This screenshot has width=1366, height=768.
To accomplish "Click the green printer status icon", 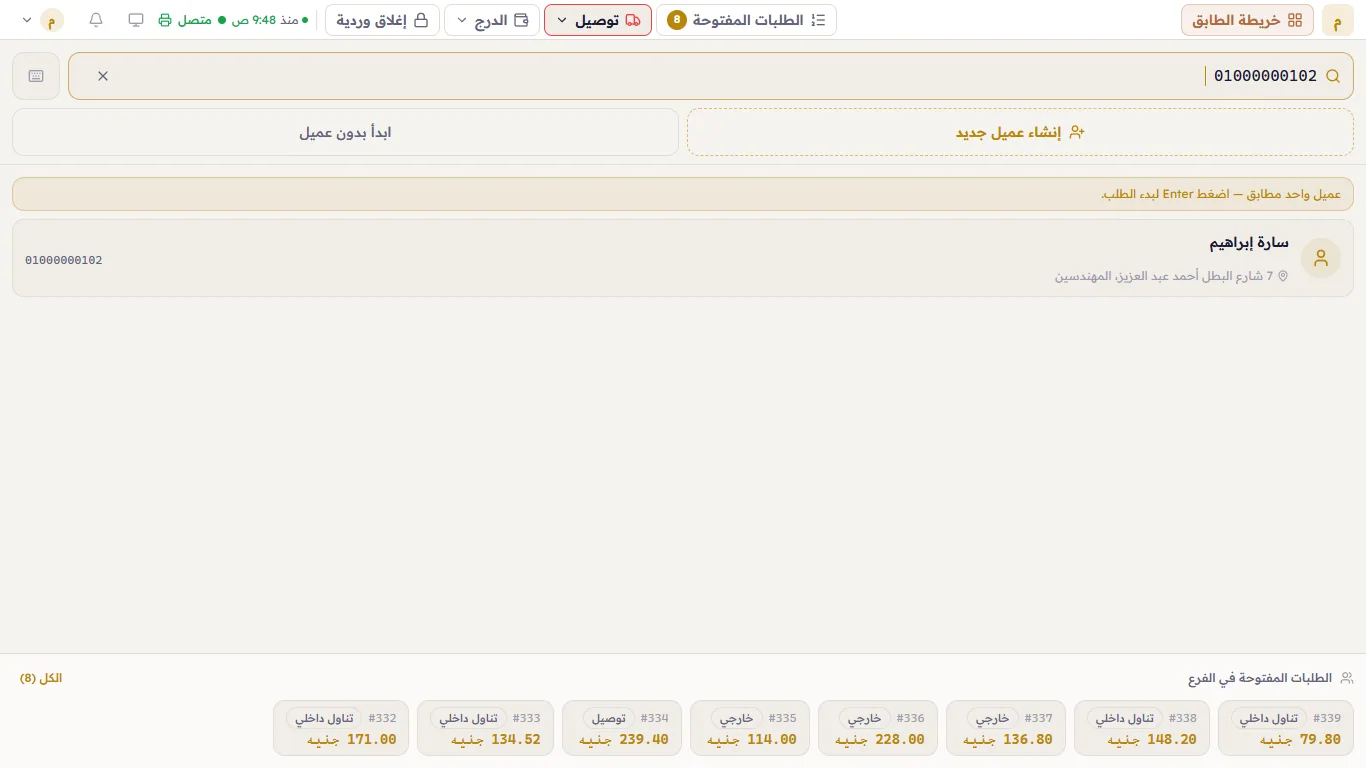I will pyautogui.click(x=165, y=20).
